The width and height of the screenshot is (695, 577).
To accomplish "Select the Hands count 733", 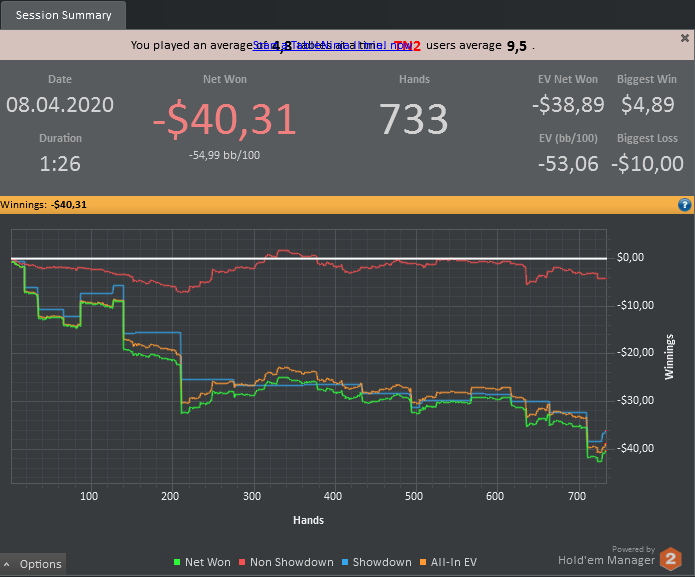I will pos(414,119).
